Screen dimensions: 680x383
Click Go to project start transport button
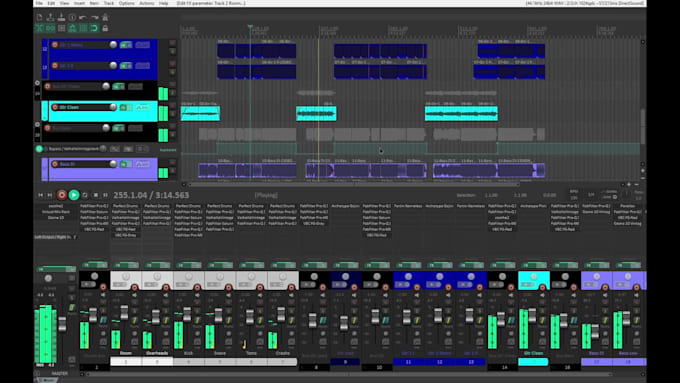tap(41, 195)
